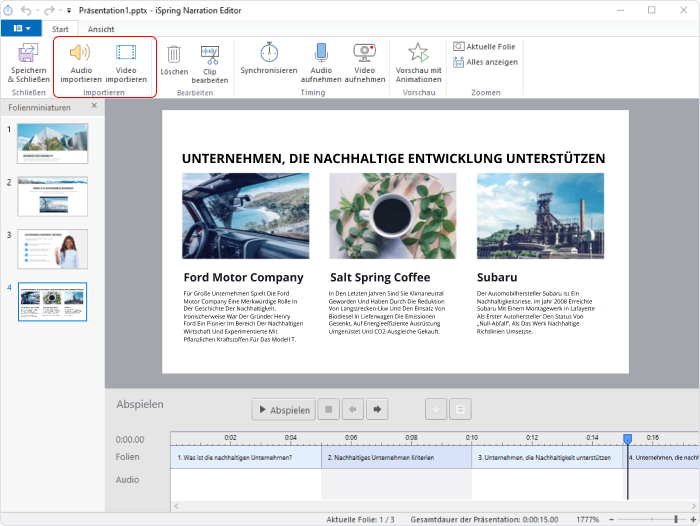Close the Folienminiaturen panel
Image resolution: width=700 pixels, height=526 pixels.
tap(94, 106)
